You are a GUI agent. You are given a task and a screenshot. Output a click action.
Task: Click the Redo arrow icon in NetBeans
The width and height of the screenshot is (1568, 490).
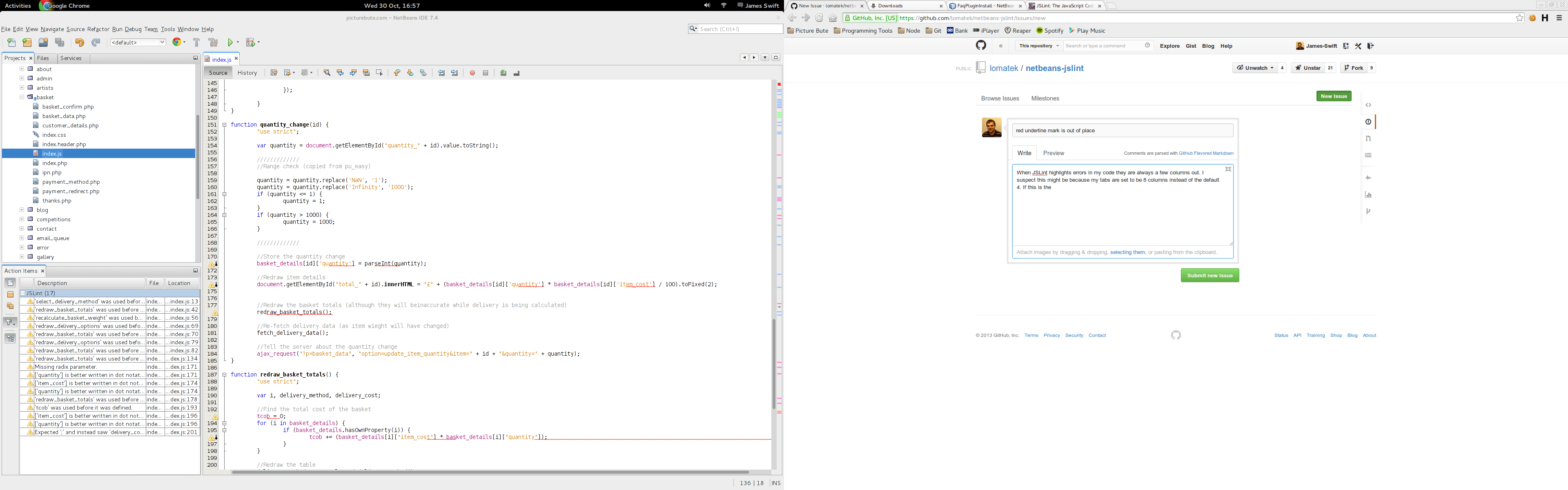(x=96, y=42)
